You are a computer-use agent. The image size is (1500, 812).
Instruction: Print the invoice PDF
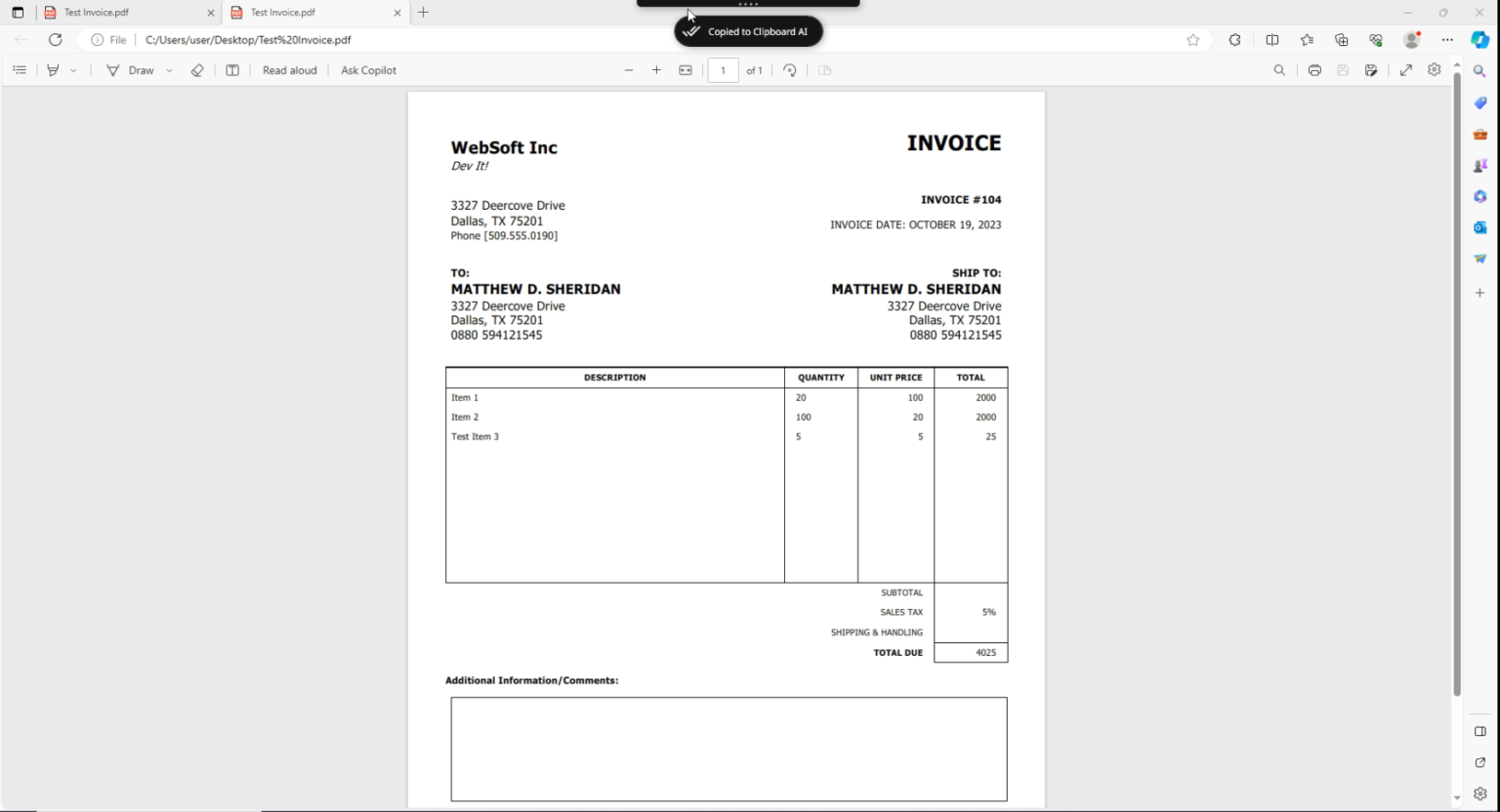tap(1314, 70)
